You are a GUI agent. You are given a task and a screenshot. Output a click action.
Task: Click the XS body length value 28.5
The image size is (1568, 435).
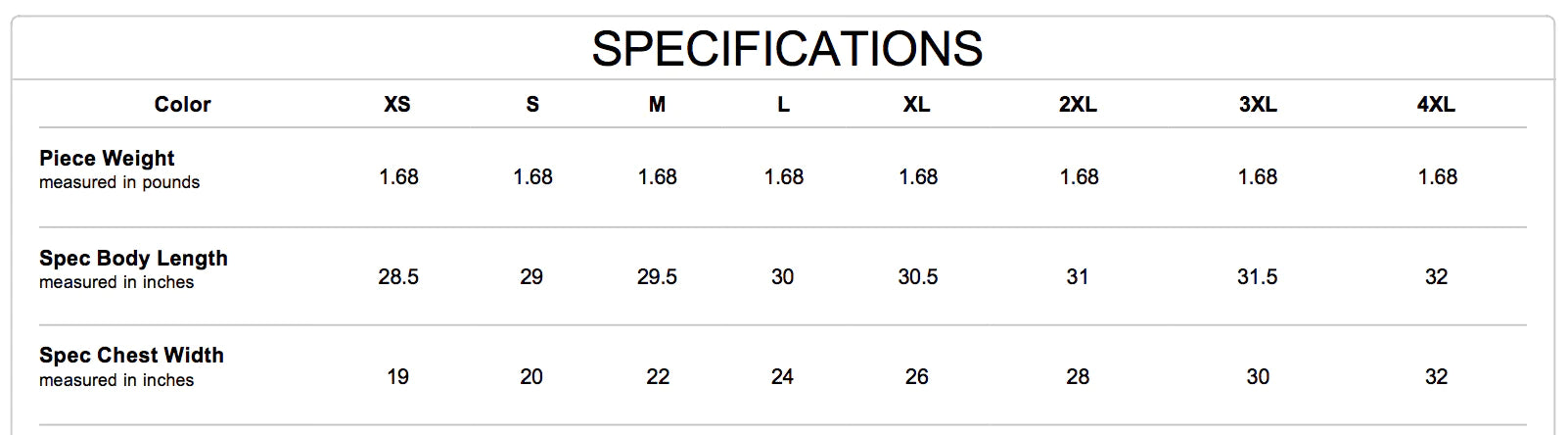coord(398,277)
